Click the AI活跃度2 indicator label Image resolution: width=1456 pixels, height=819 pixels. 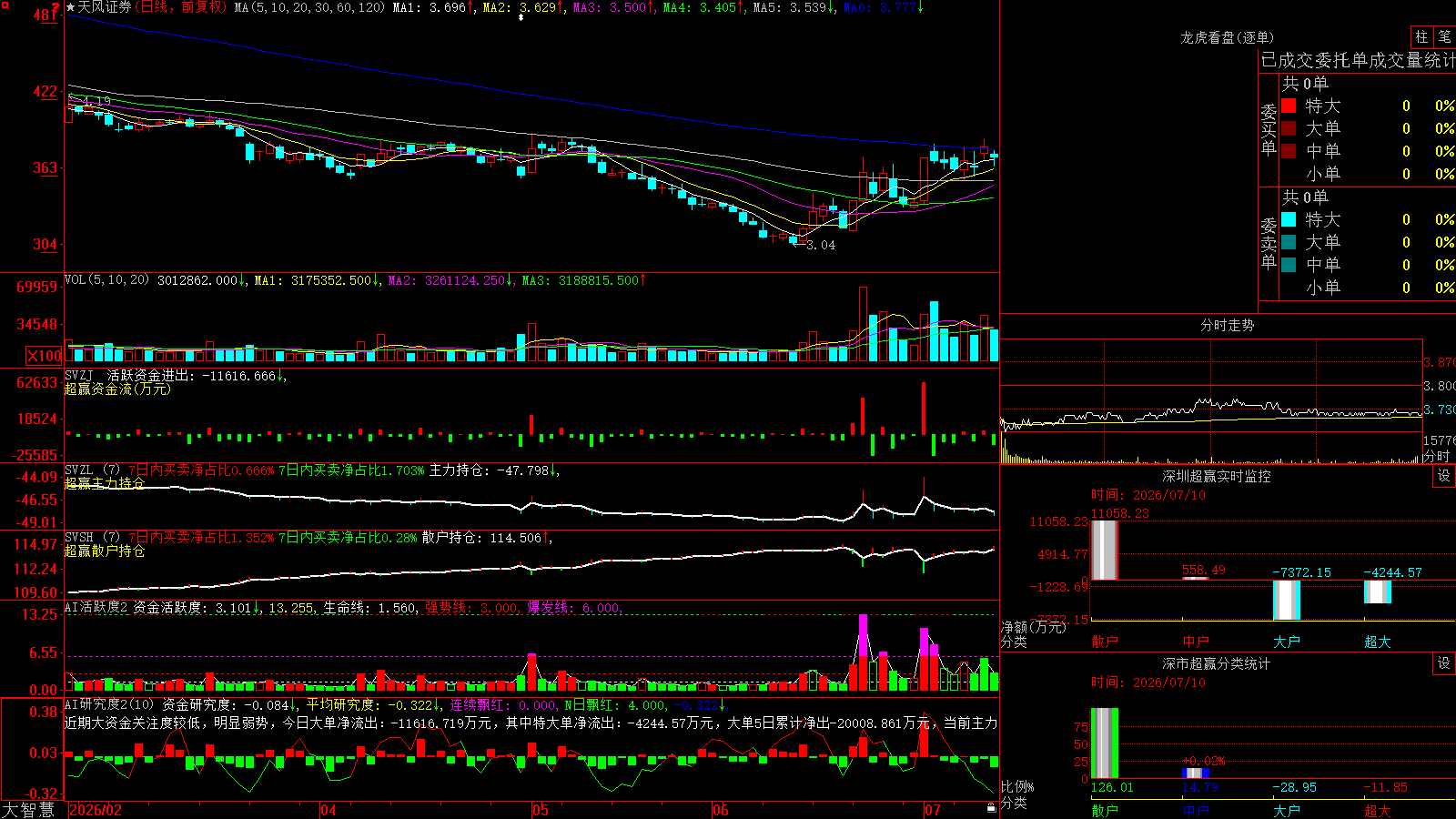click(96, 608)
